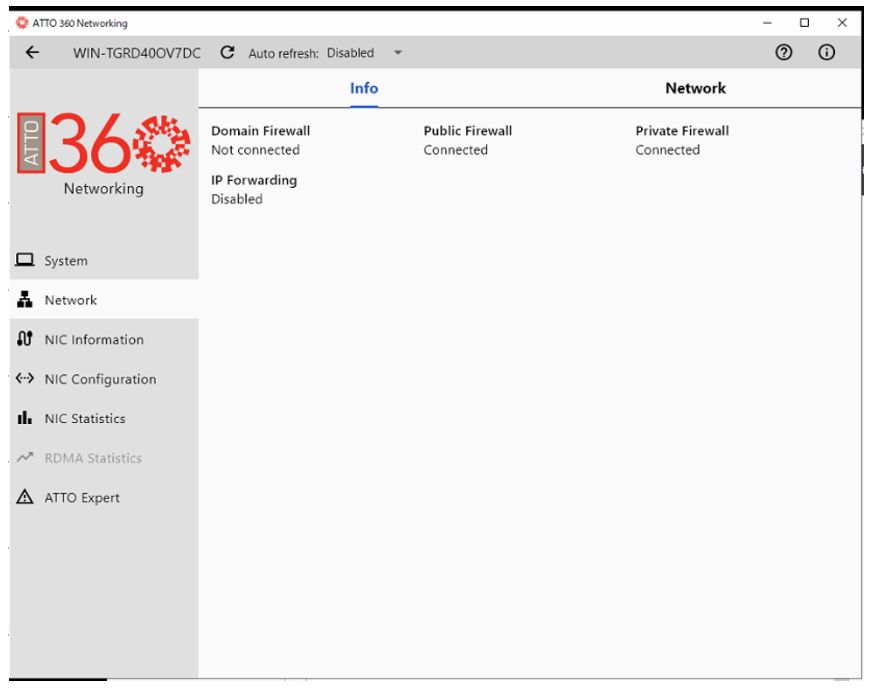Click the NIC Configuration arrows icon
Image resolution: width=873 pixels, height=694 pixels.
24,378
